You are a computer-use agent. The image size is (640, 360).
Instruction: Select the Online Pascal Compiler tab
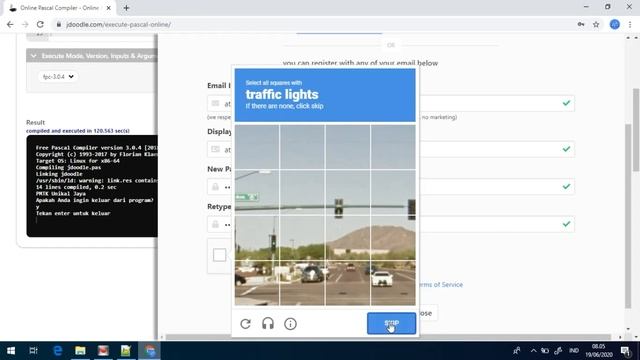59,8
